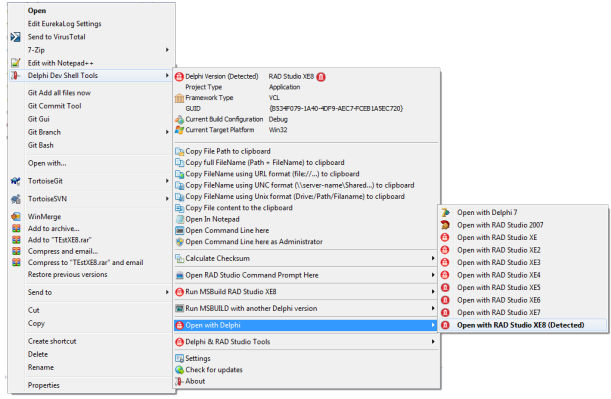Expand the Git Branch submenu arrow
611x399 pixels.
click(x=167, y=132)
